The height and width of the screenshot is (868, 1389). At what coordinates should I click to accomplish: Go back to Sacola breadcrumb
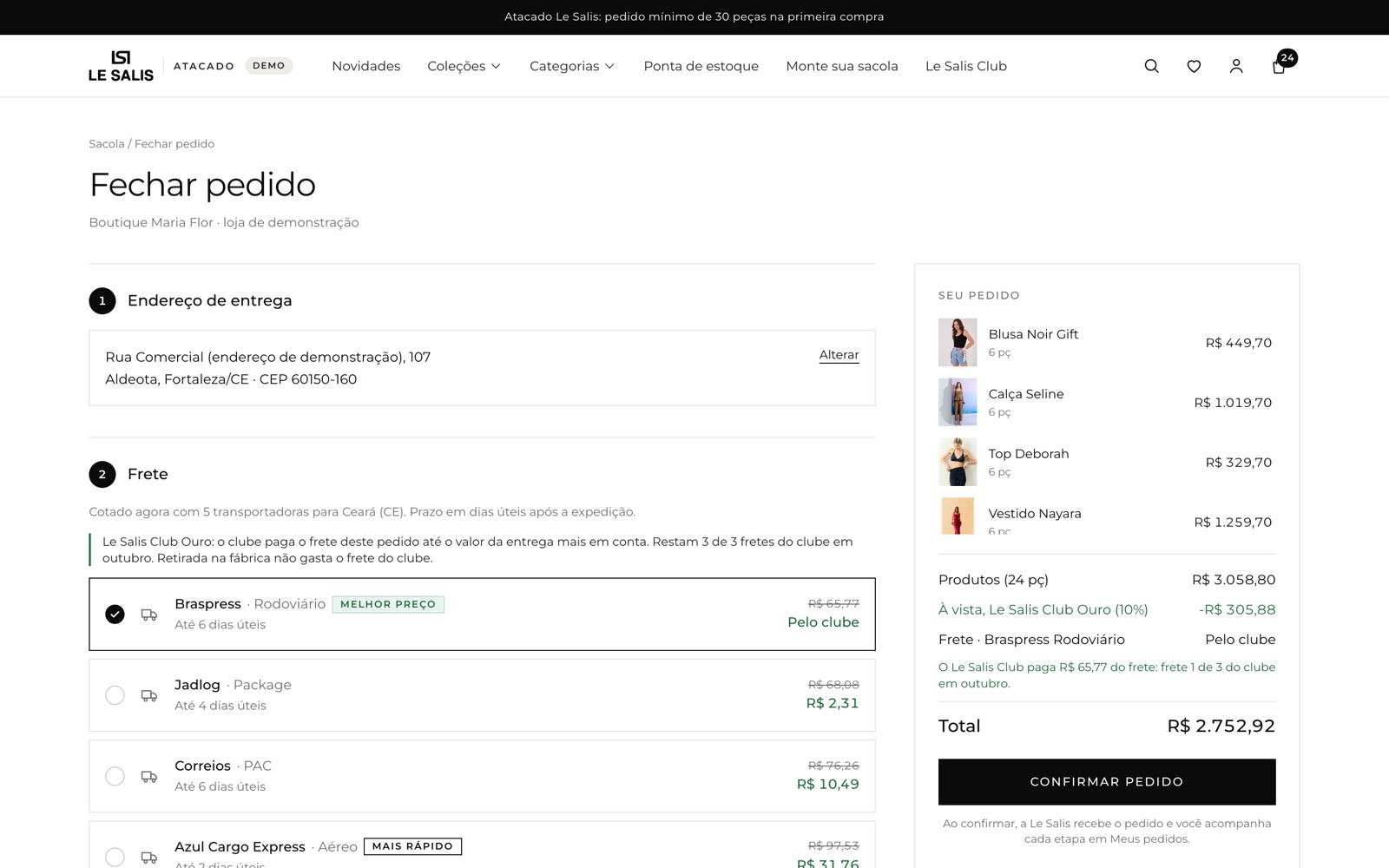[x=106, y=144]
